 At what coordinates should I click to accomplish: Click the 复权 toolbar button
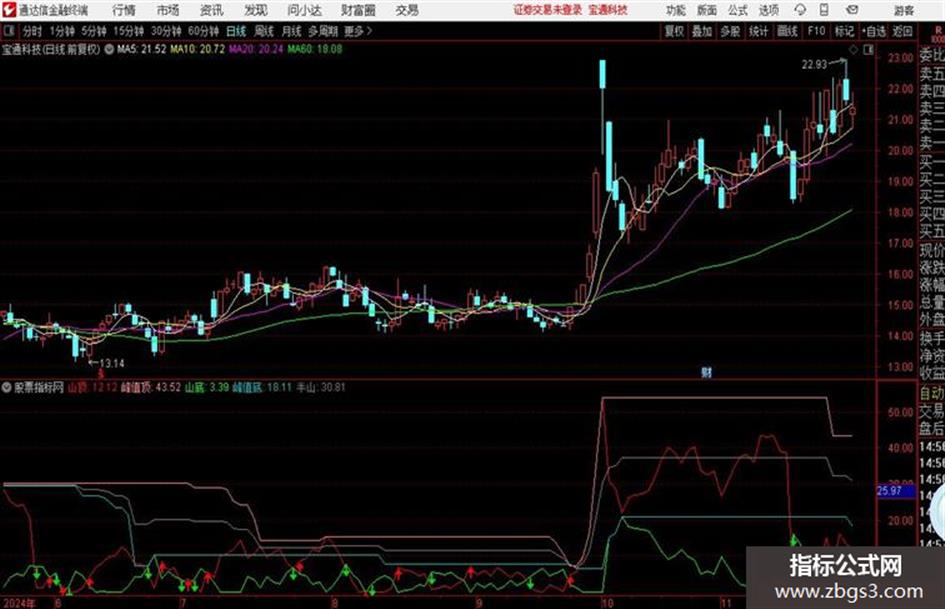coord(674,31)
